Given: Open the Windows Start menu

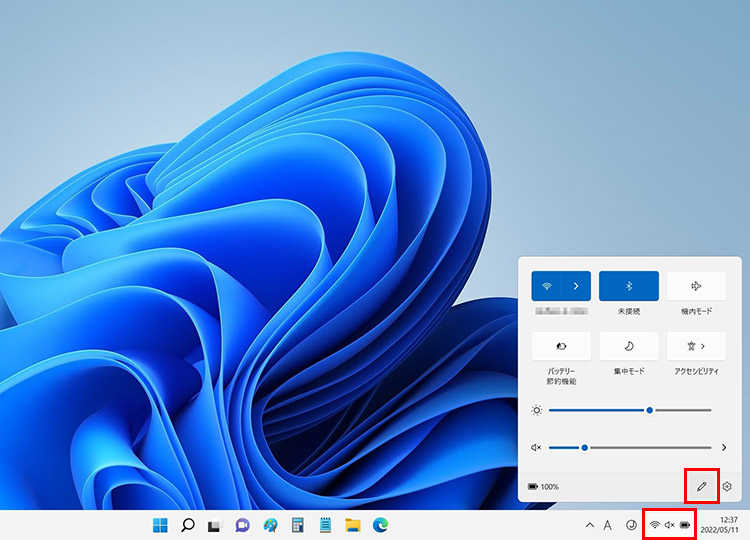Looking at the screenshot, I should 160,525.
